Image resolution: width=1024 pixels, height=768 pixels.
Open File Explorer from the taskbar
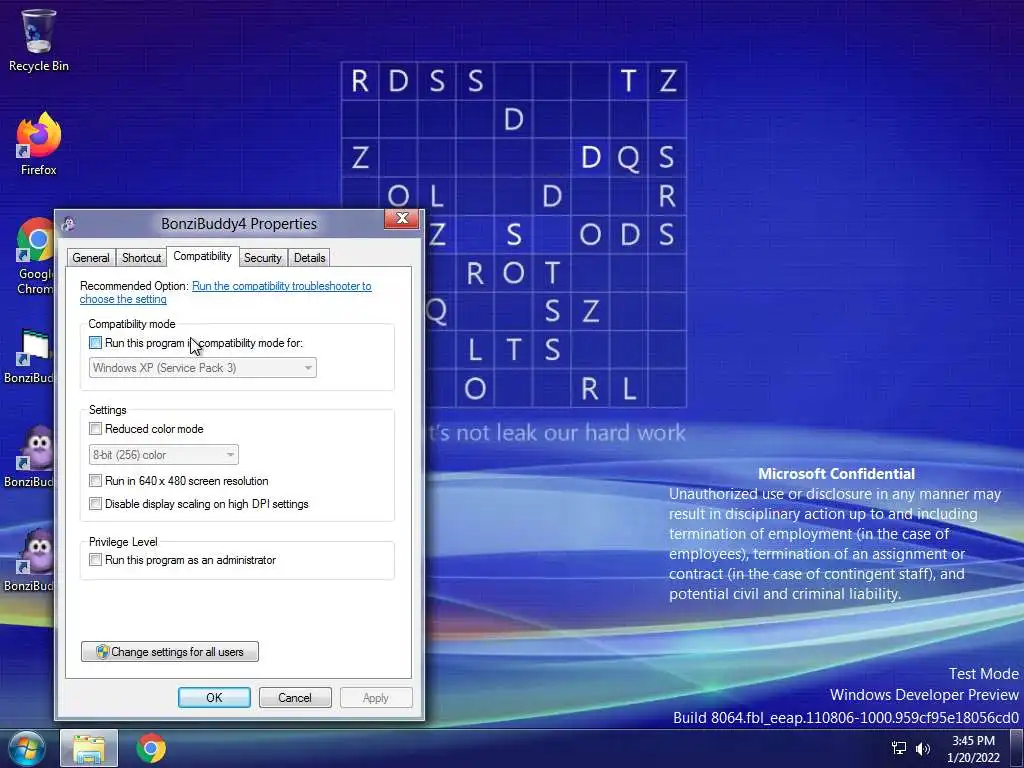tap(89, 748)
